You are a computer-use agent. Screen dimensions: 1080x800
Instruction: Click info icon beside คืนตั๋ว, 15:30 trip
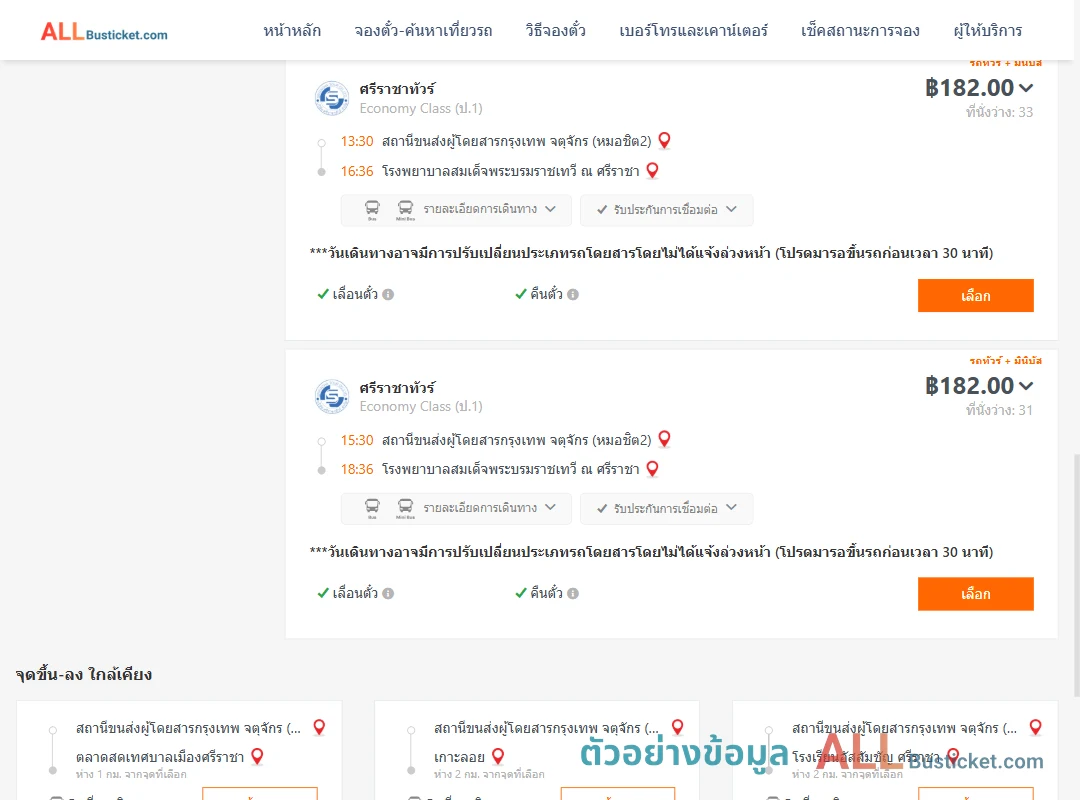(573, 593)
